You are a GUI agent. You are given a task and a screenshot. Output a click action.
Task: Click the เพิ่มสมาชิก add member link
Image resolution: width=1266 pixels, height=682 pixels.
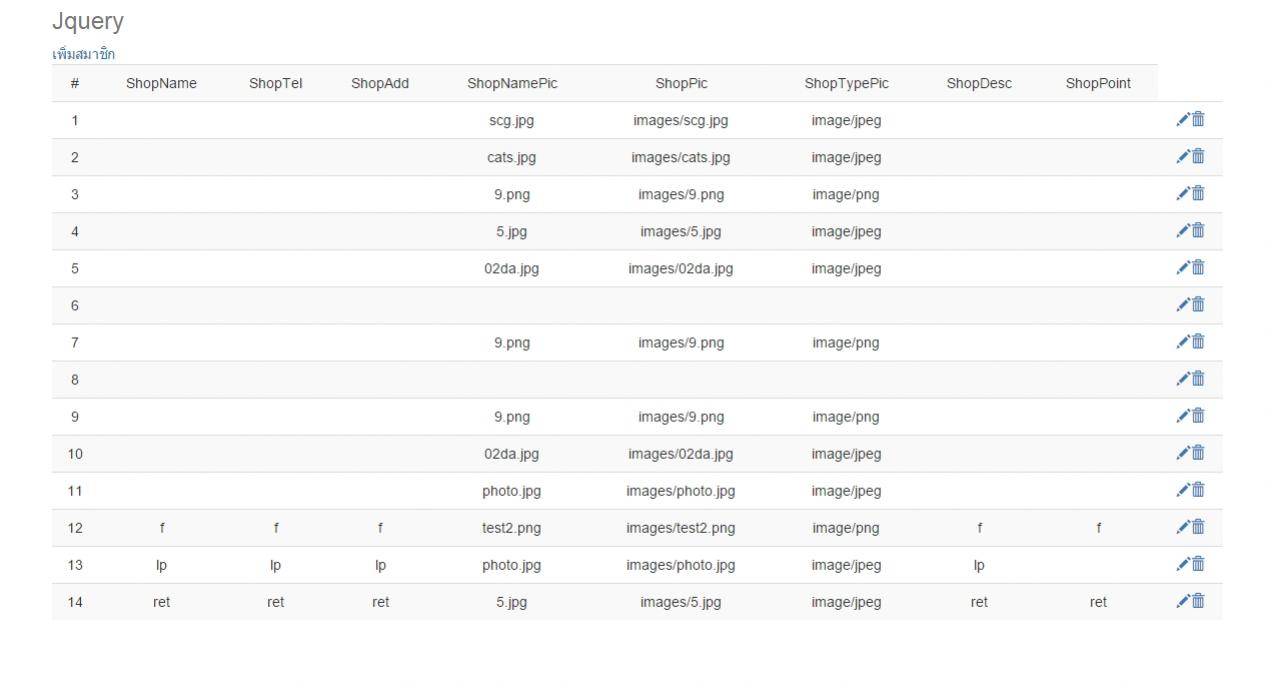(x=83, y=54)
